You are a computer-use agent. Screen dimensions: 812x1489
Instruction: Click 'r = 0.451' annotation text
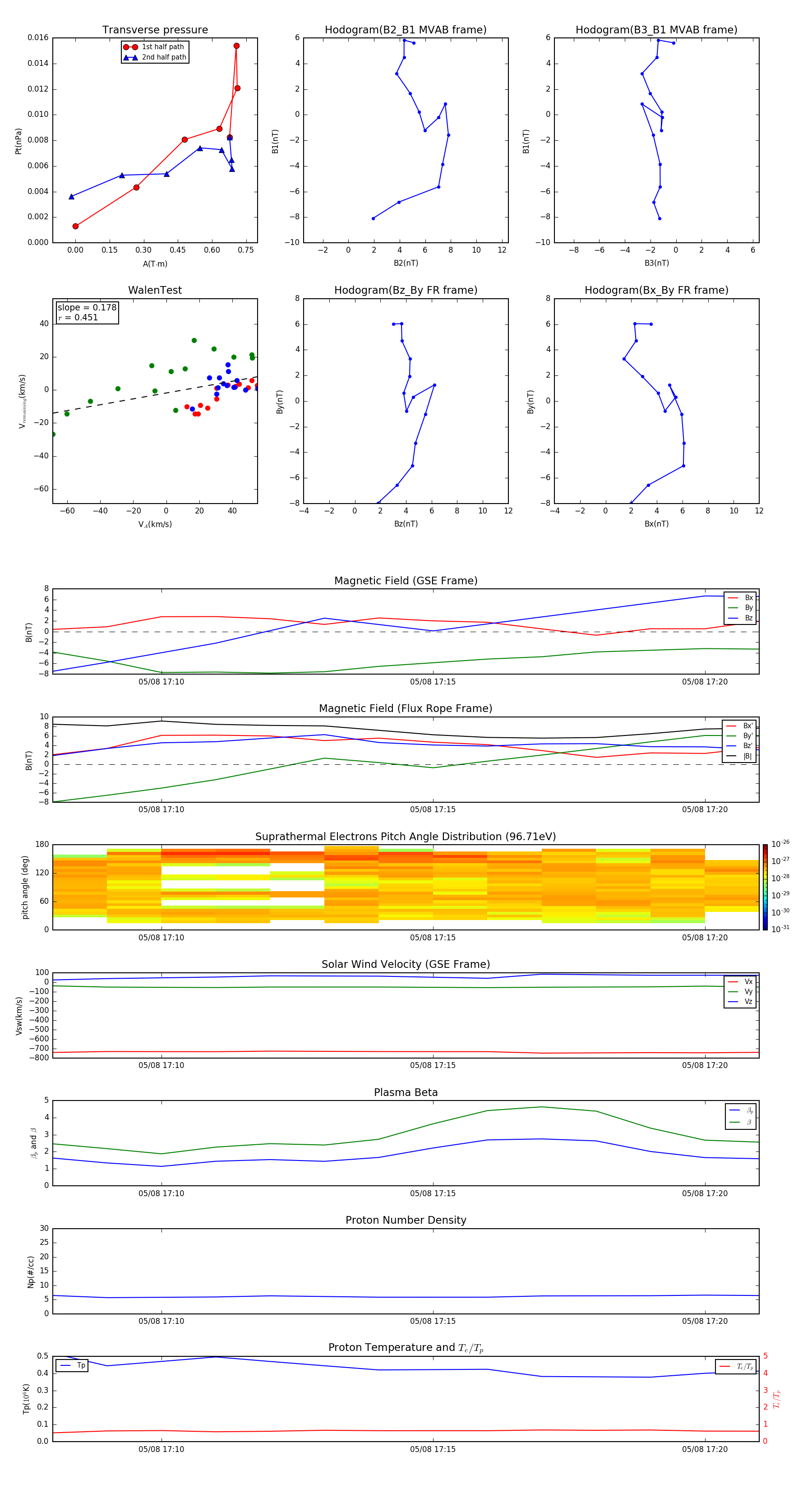(78, 317)
